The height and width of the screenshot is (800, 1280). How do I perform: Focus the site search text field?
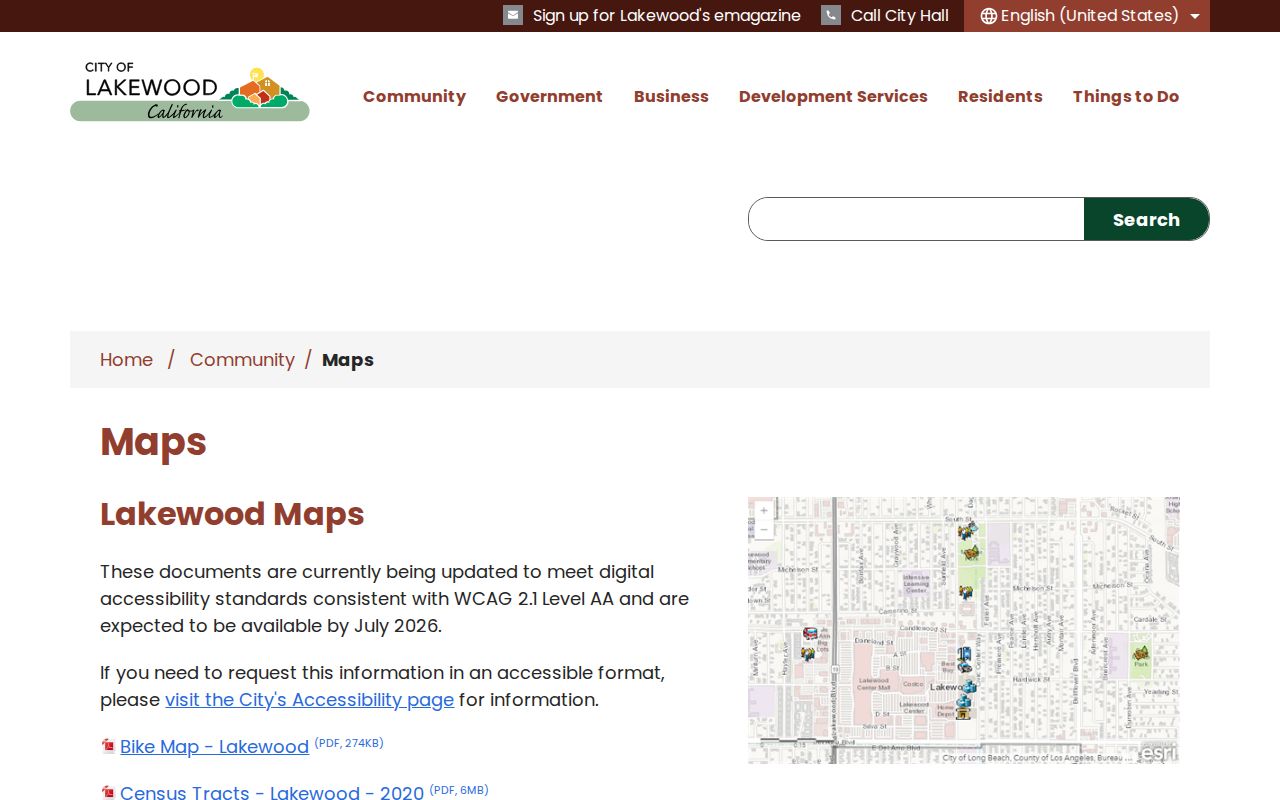[x=916, y=219]
